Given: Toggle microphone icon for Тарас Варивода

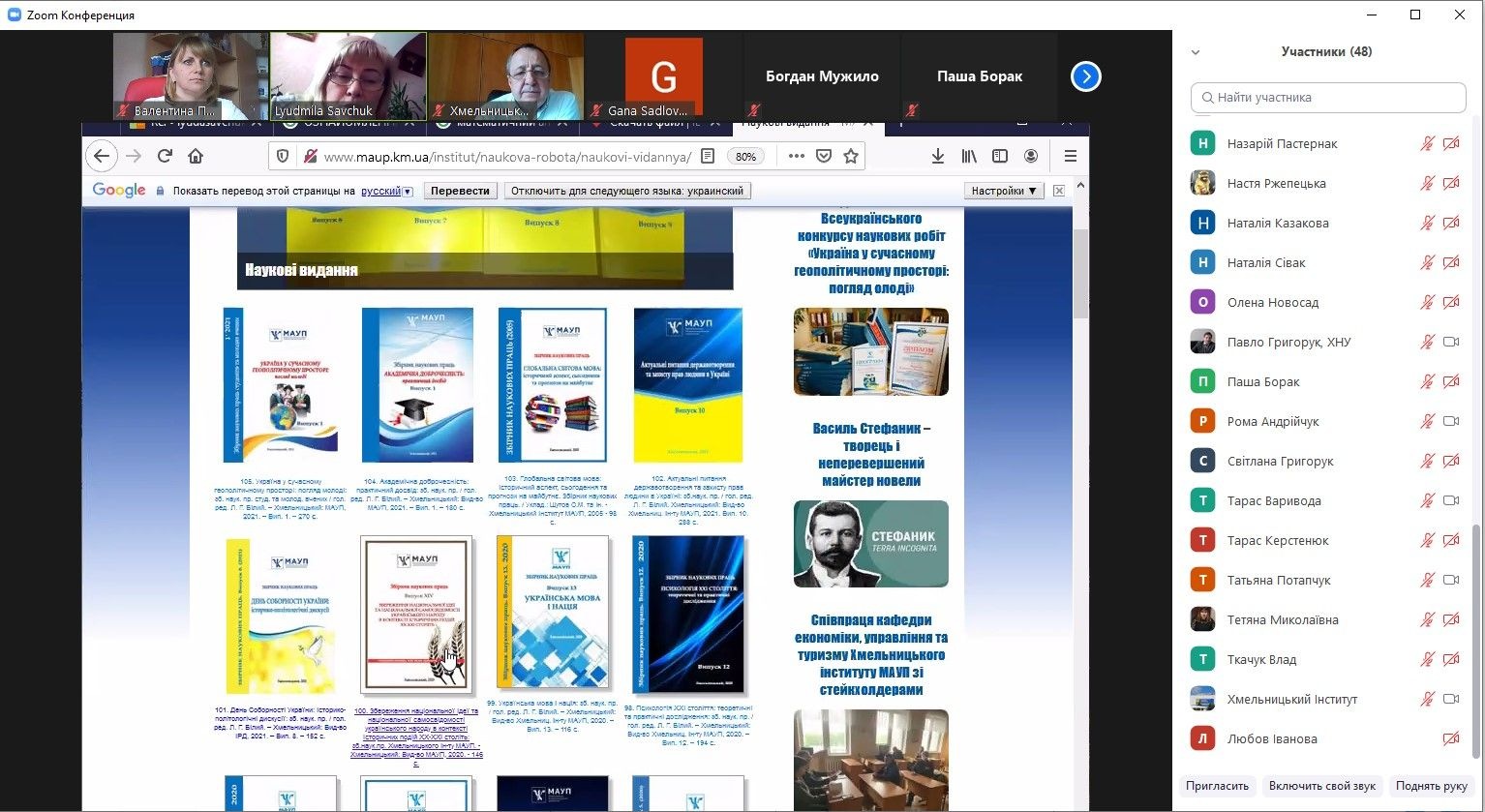Looking at the screenshot, I should (x=1427, y=500).
